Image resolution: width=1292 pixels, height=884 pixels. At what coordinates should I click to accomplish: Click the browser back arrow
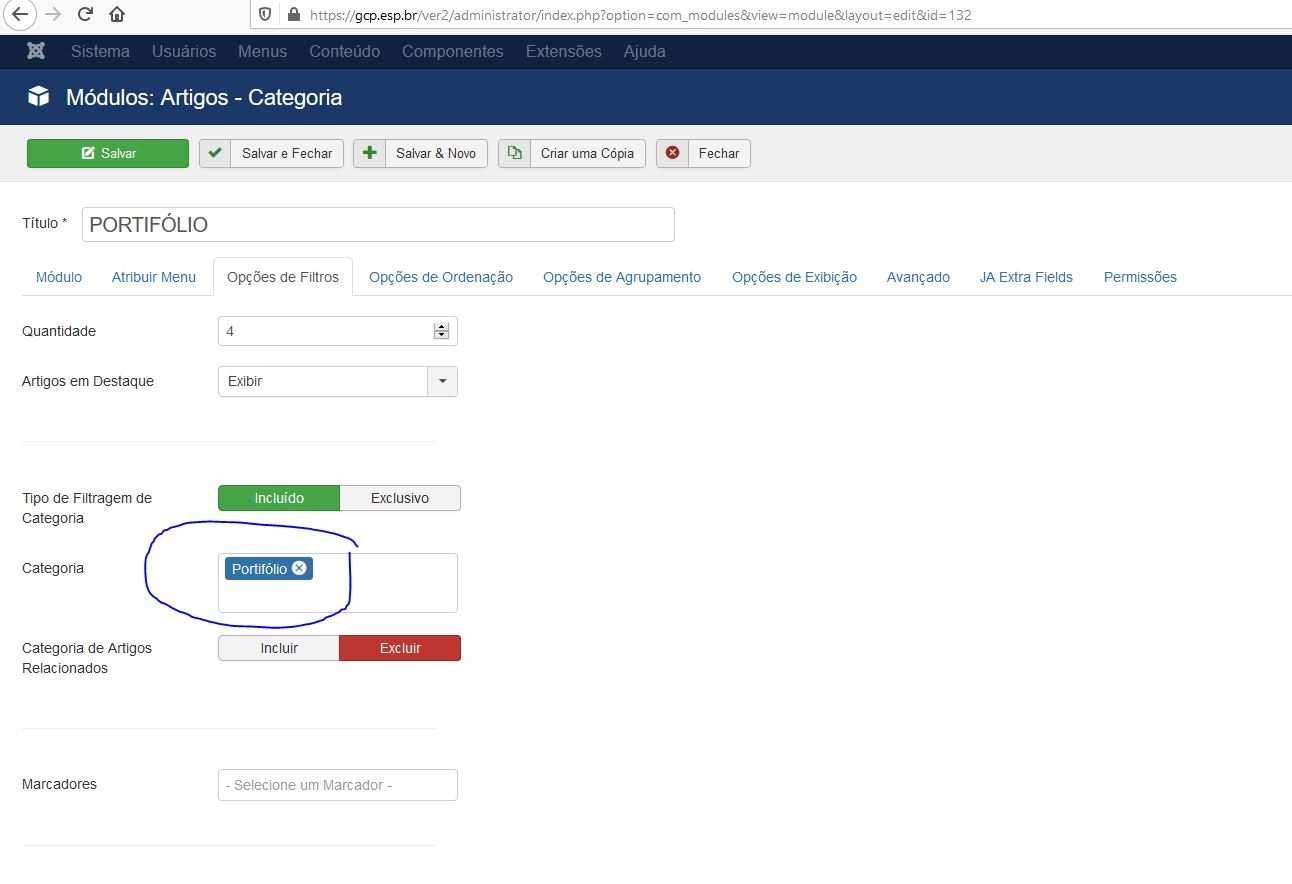(x=20, y=15)
